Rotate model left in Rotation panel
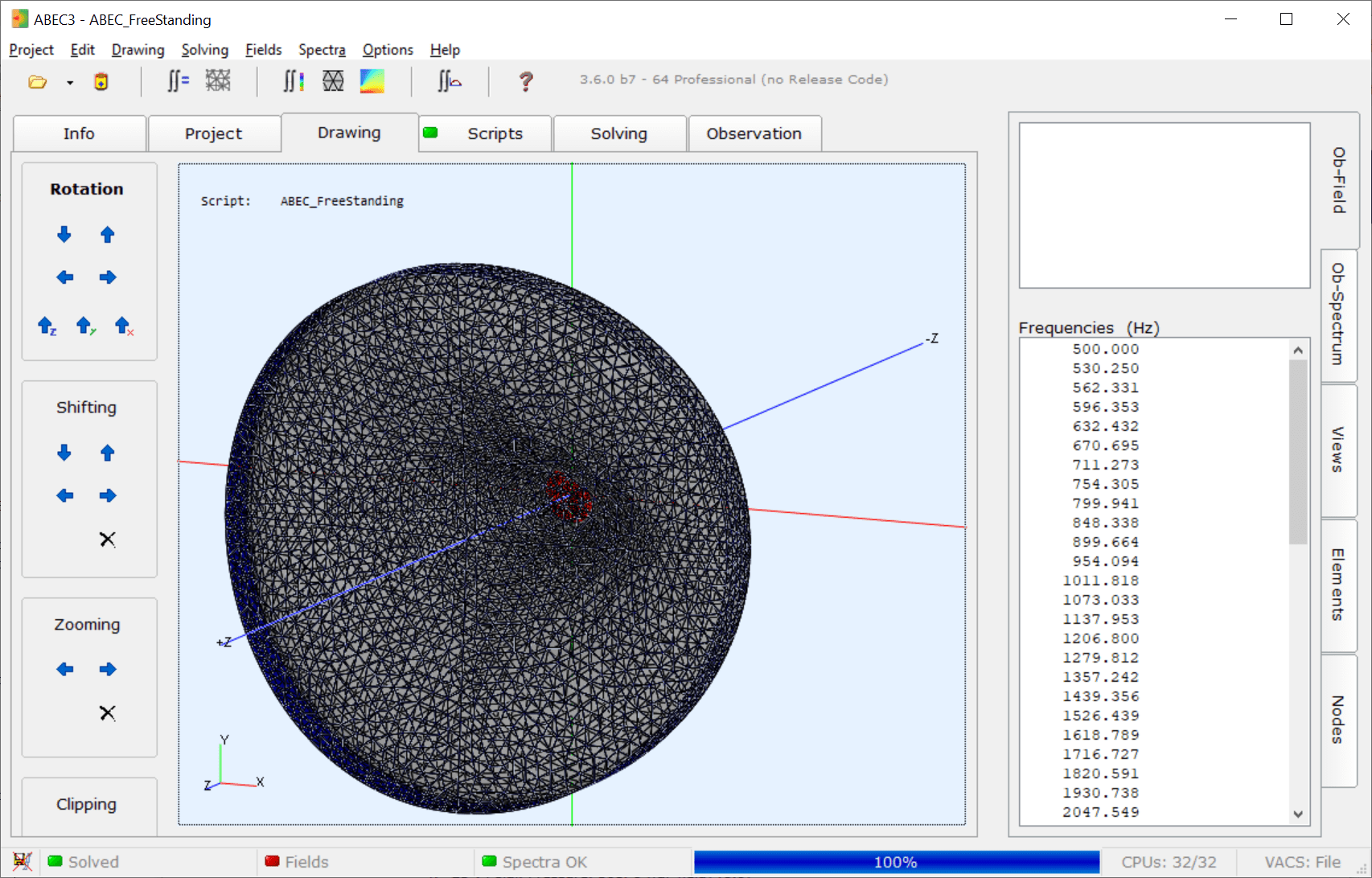The image size is (1372, 878). pyautogui.click(x=65, y=277)
